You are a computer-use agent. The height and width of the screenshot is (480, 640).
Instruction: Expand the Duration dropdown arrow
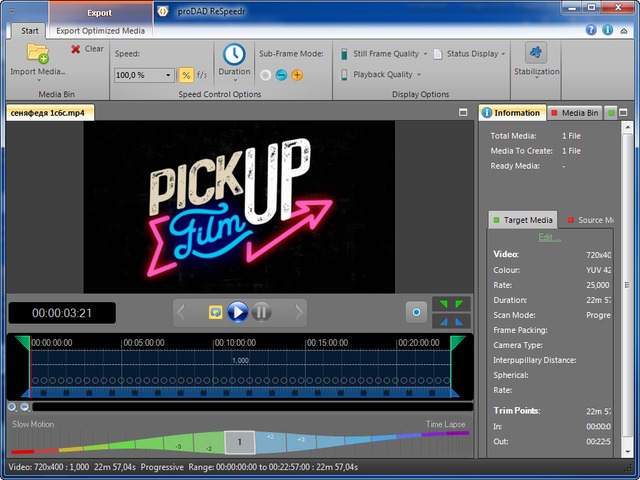235,80
